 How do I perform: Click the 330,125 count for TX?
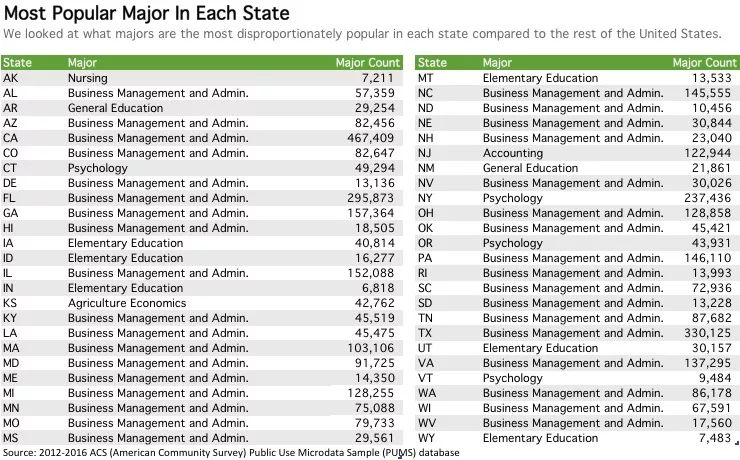pos(705,333)
